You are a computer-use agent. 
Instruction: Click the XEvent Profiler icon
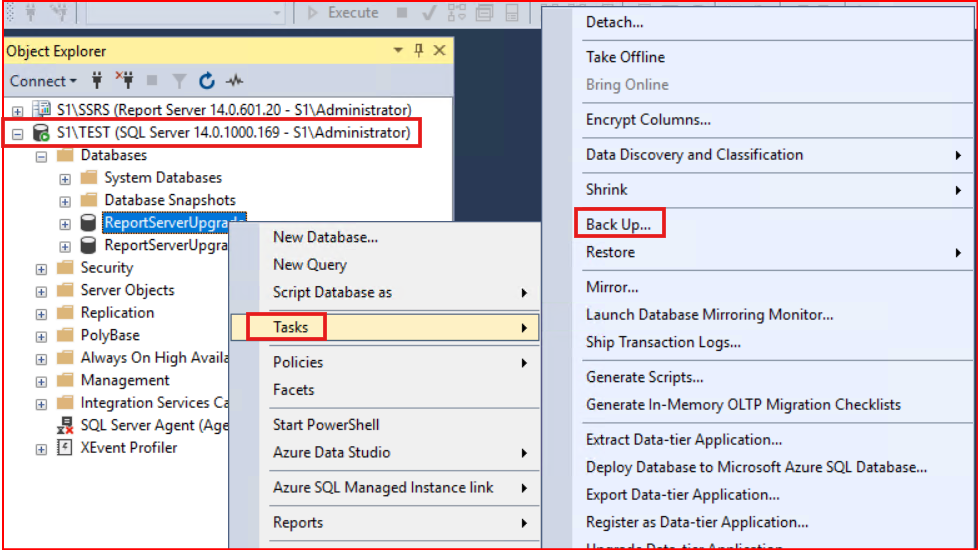tap(65, 448)
